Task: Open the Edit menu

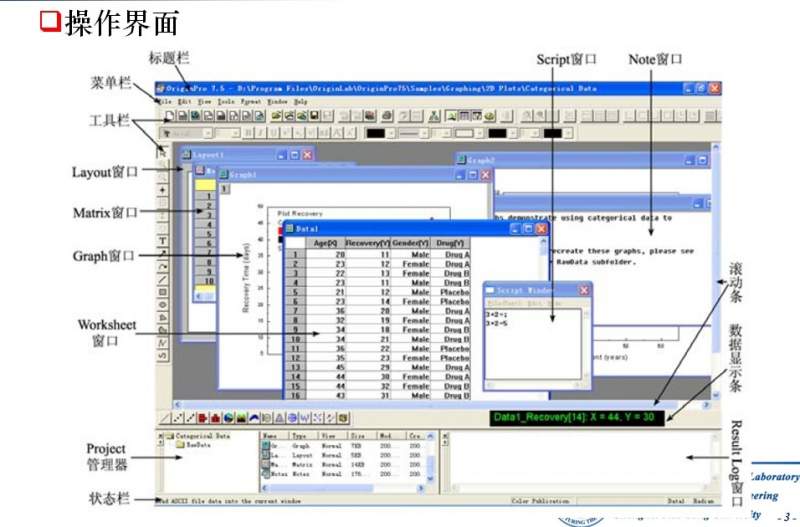Action: (x=184, y=102)
